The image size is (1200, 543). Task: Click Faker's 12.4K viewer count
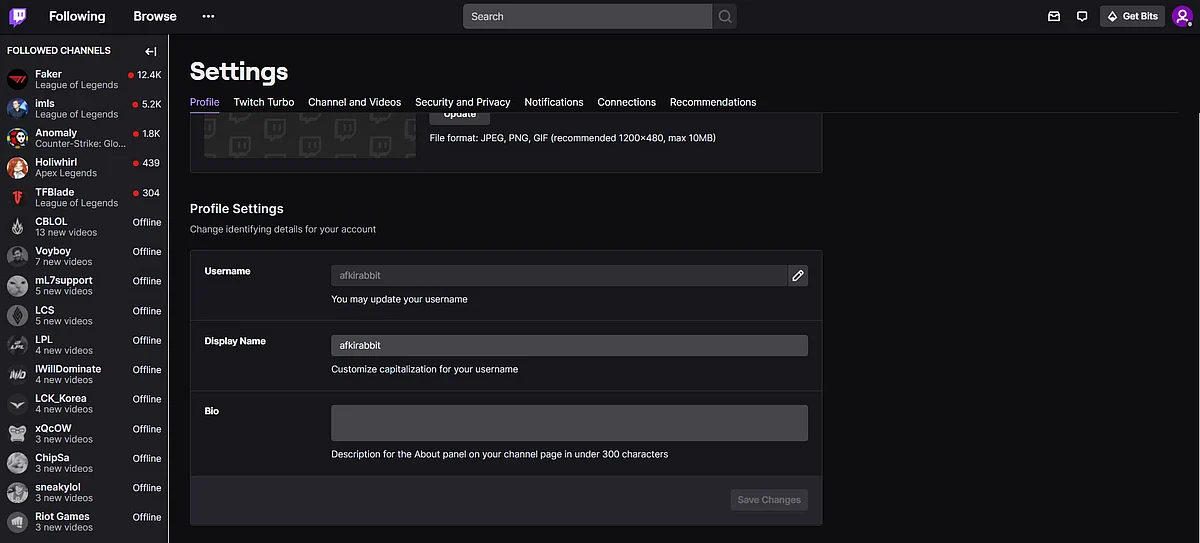coord(149,75)
